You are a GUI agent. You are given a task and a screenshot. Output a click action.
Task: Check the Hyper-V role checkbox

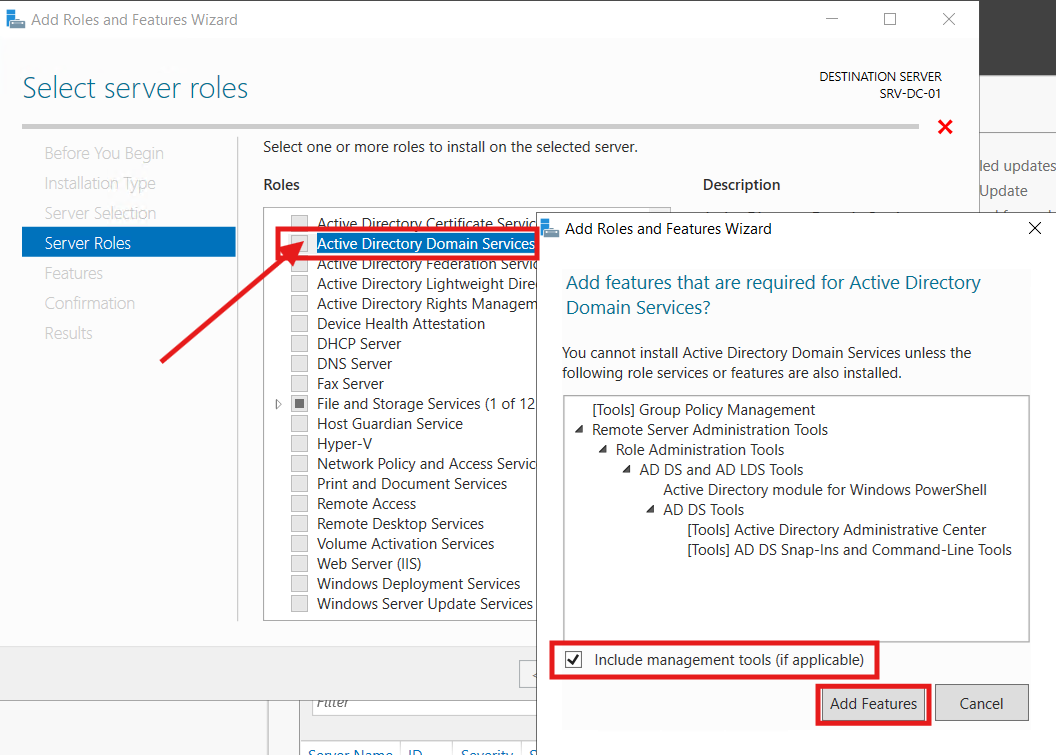pos(299,443)
